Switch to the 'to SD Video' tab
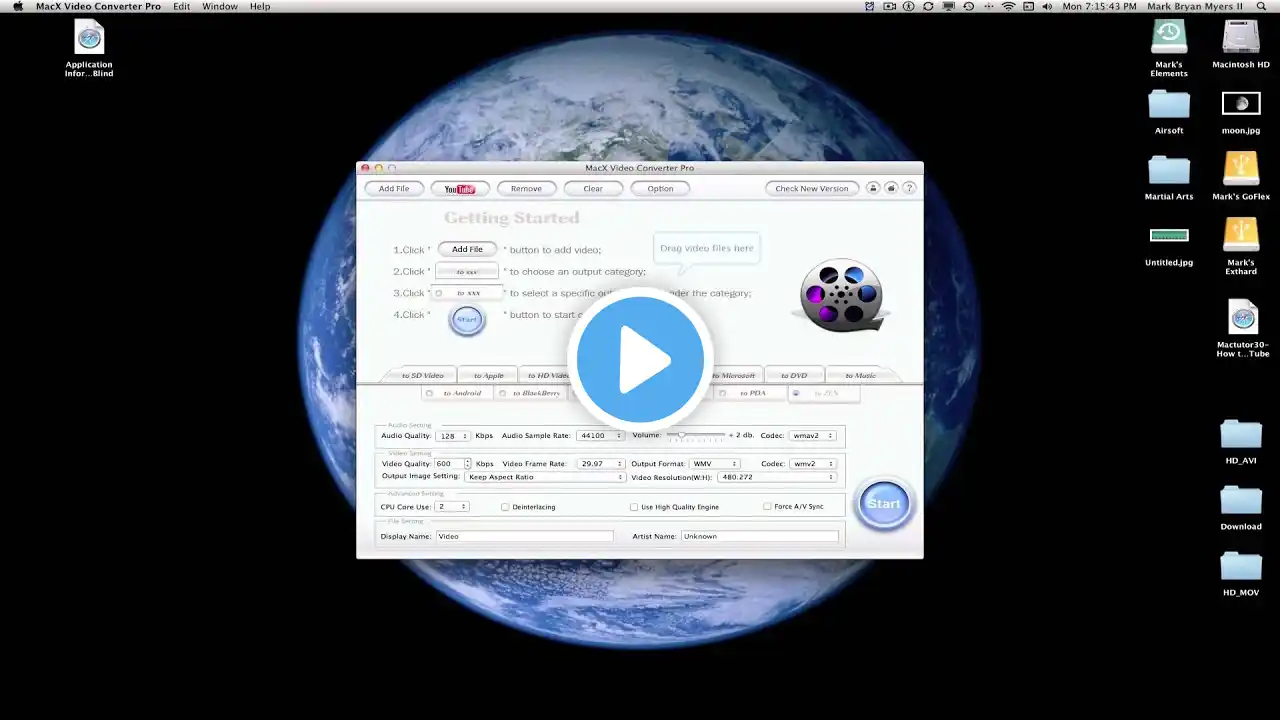The image size is (1280, 720). (x=422, y=376)
